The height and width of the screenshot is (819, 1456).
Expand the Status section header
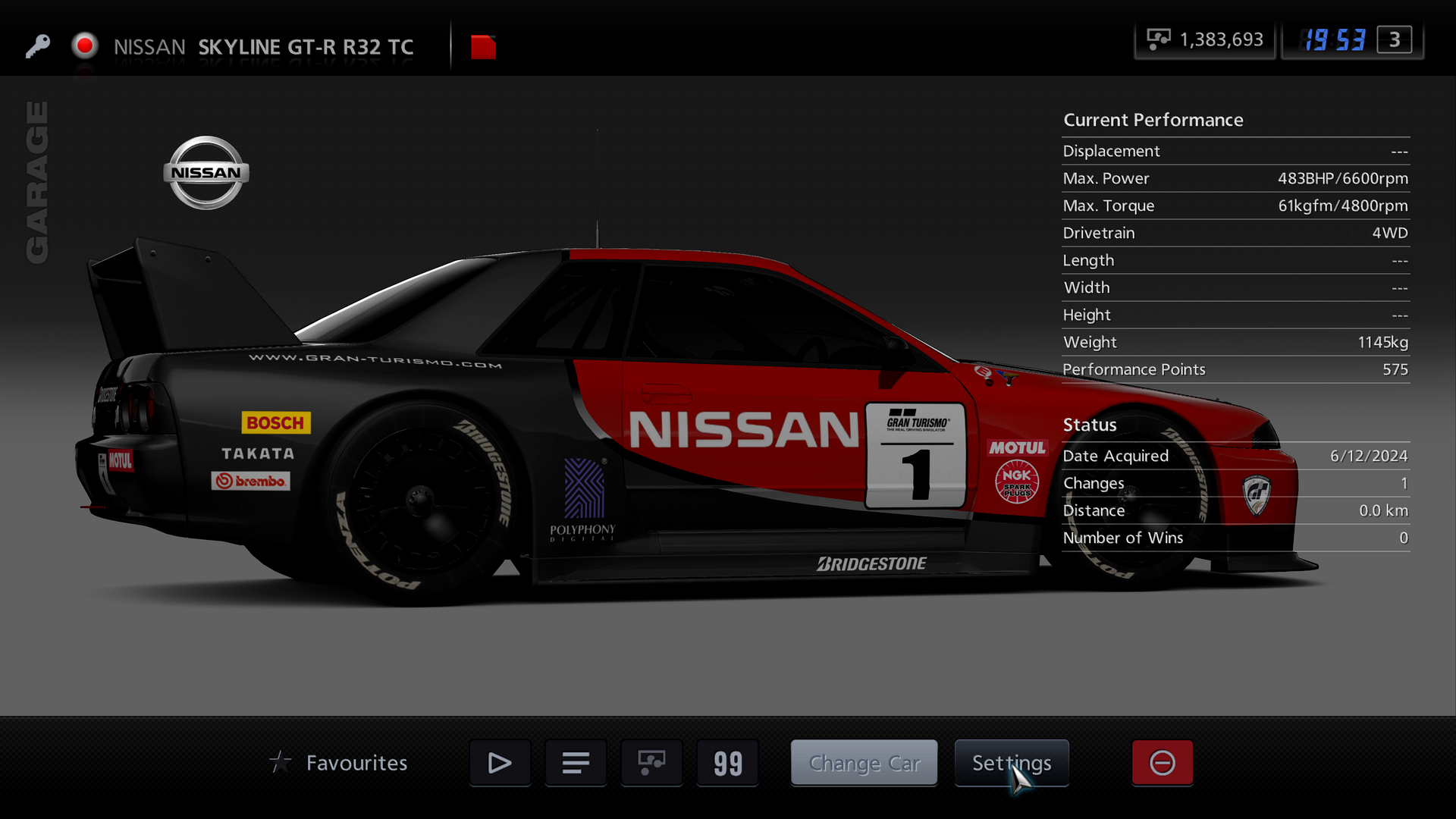coord(1090,425)
